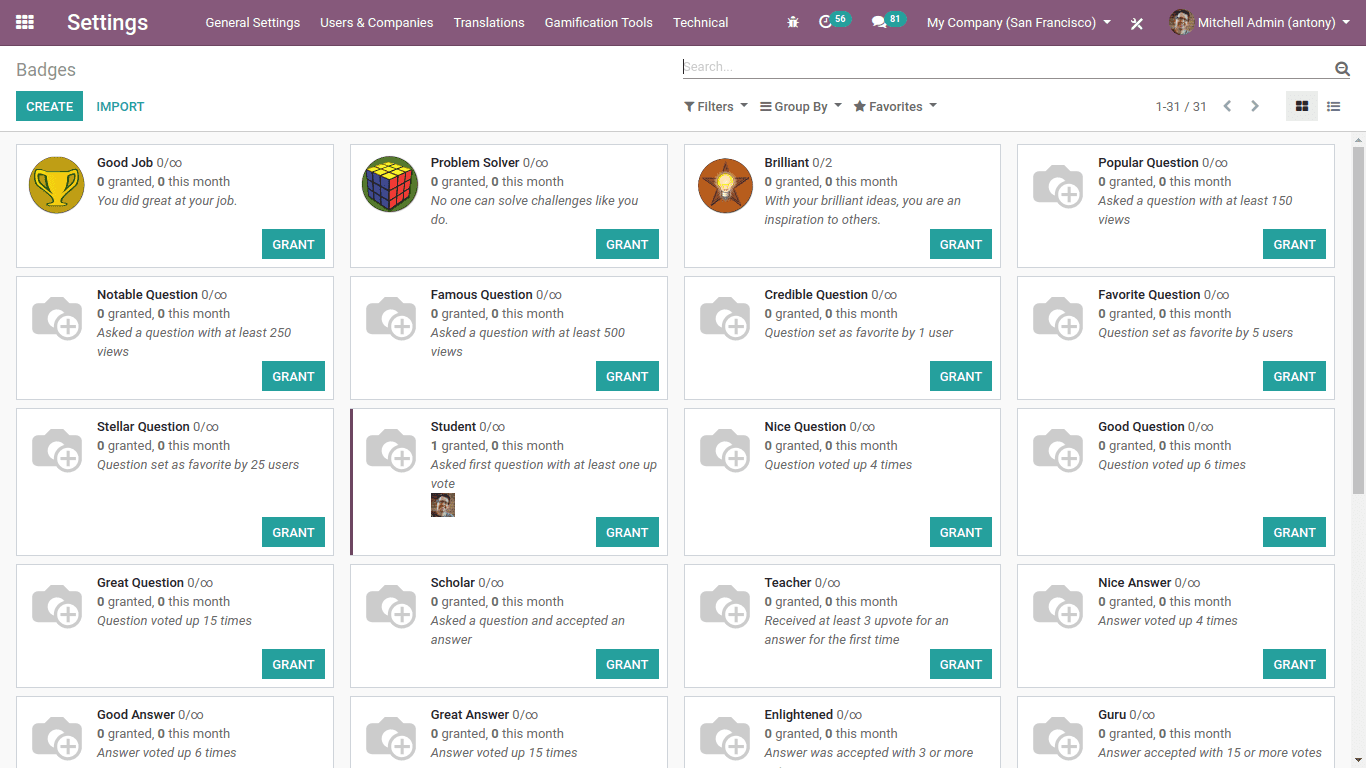Click Nice Answer camera placeholder icon

click(x=1058, y=605)
